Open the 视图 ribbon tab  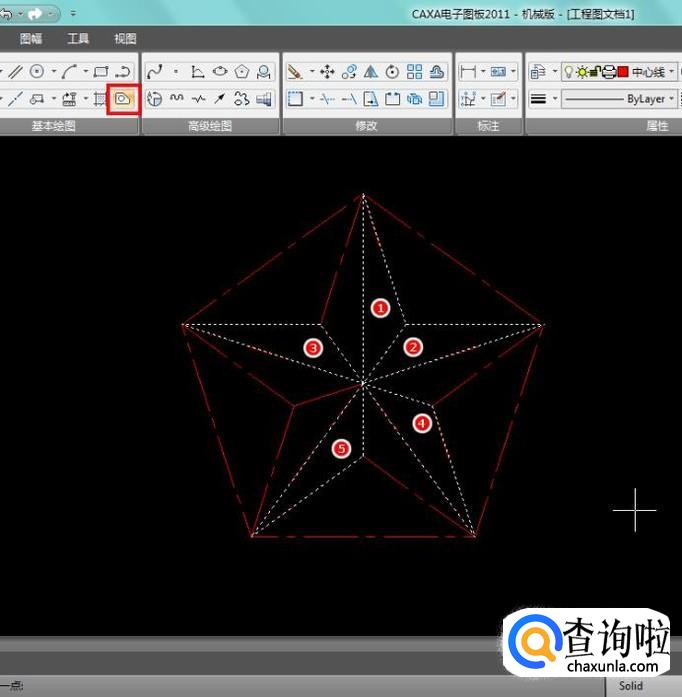125,39
